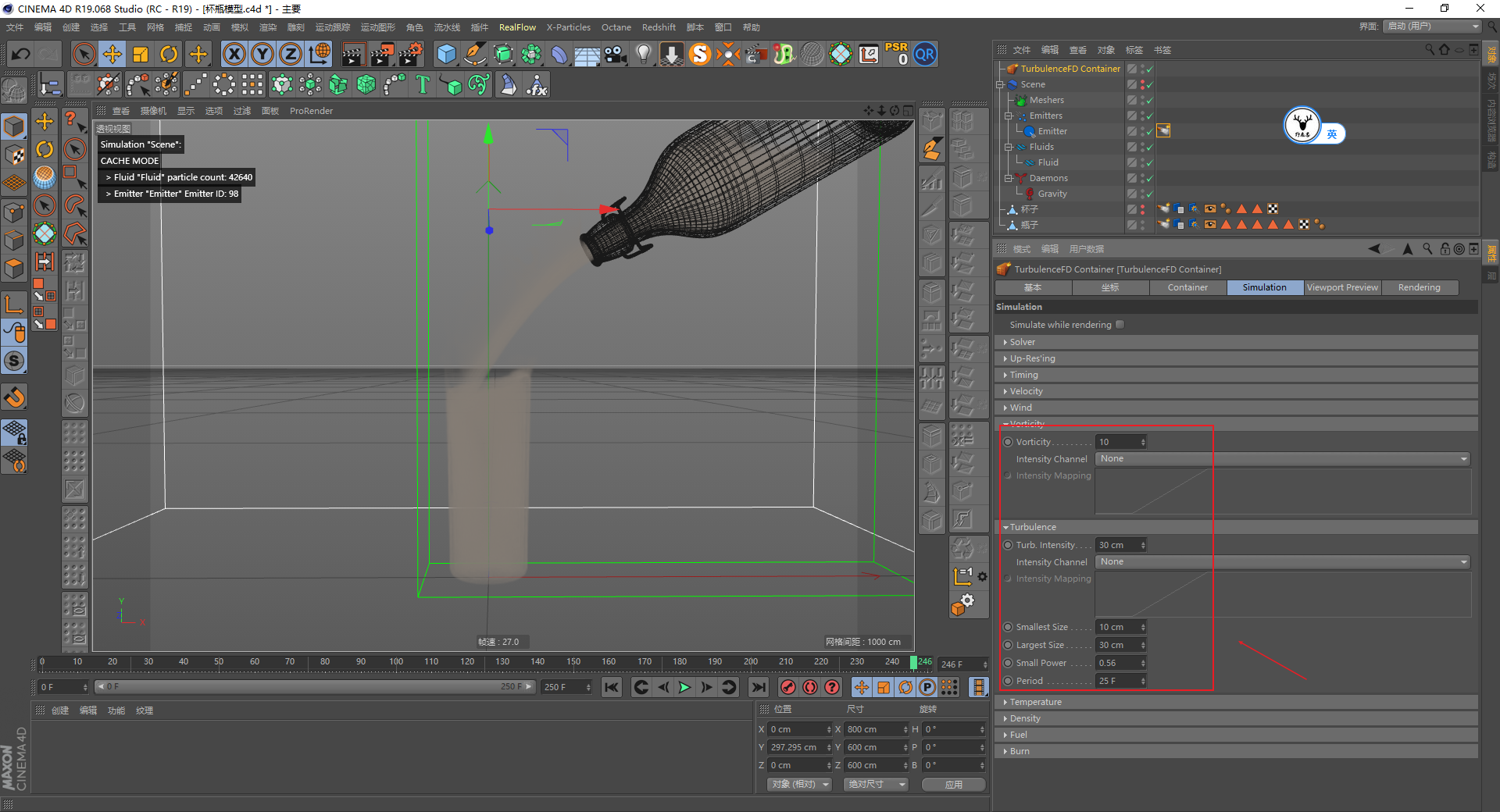1500x812 pixels.
Task: Open the RealFlow menu
Action: coord(517,27)
